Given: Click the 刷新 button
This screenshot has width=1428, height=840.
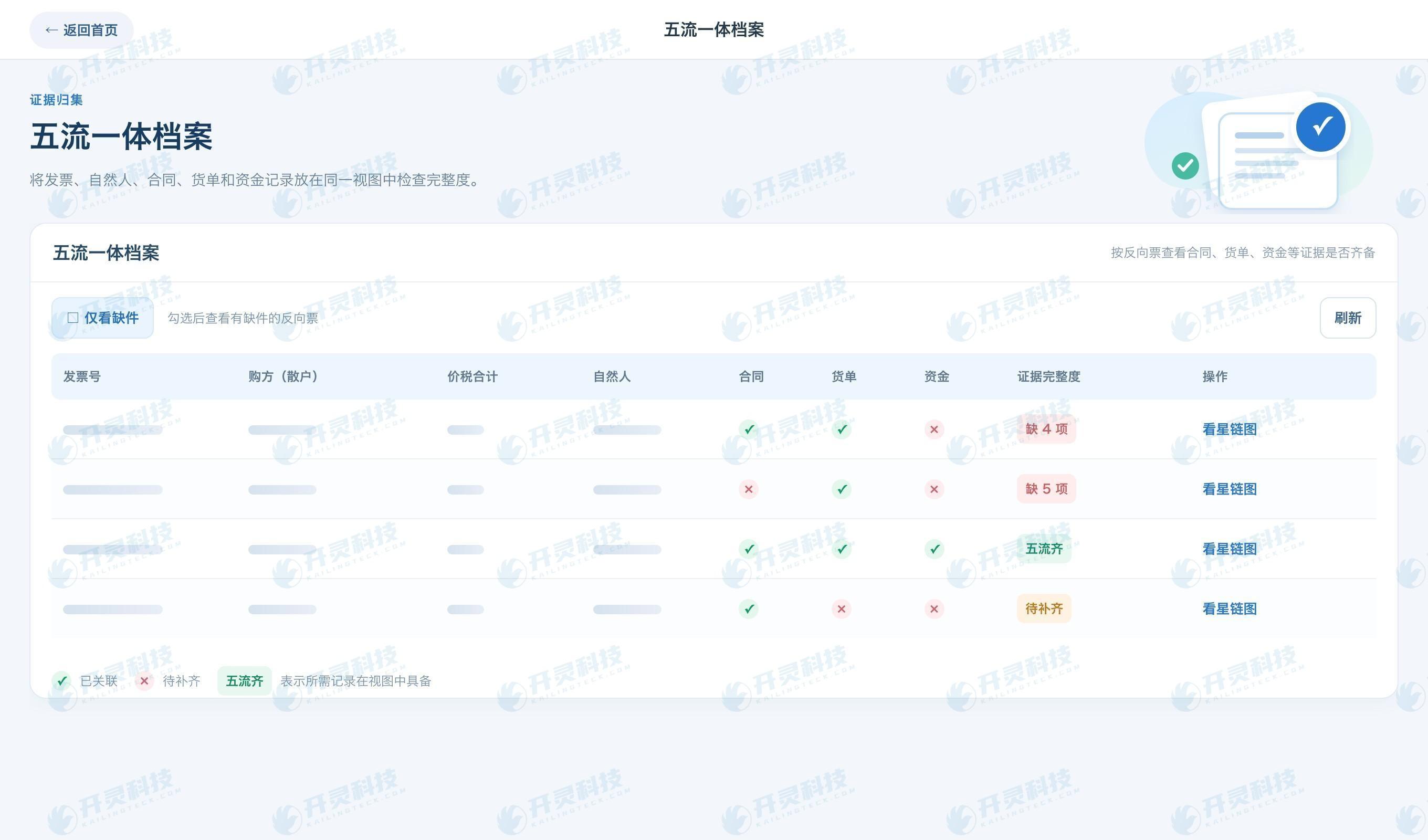Looking at the screenshot, I should click(x=1348, y=318).
